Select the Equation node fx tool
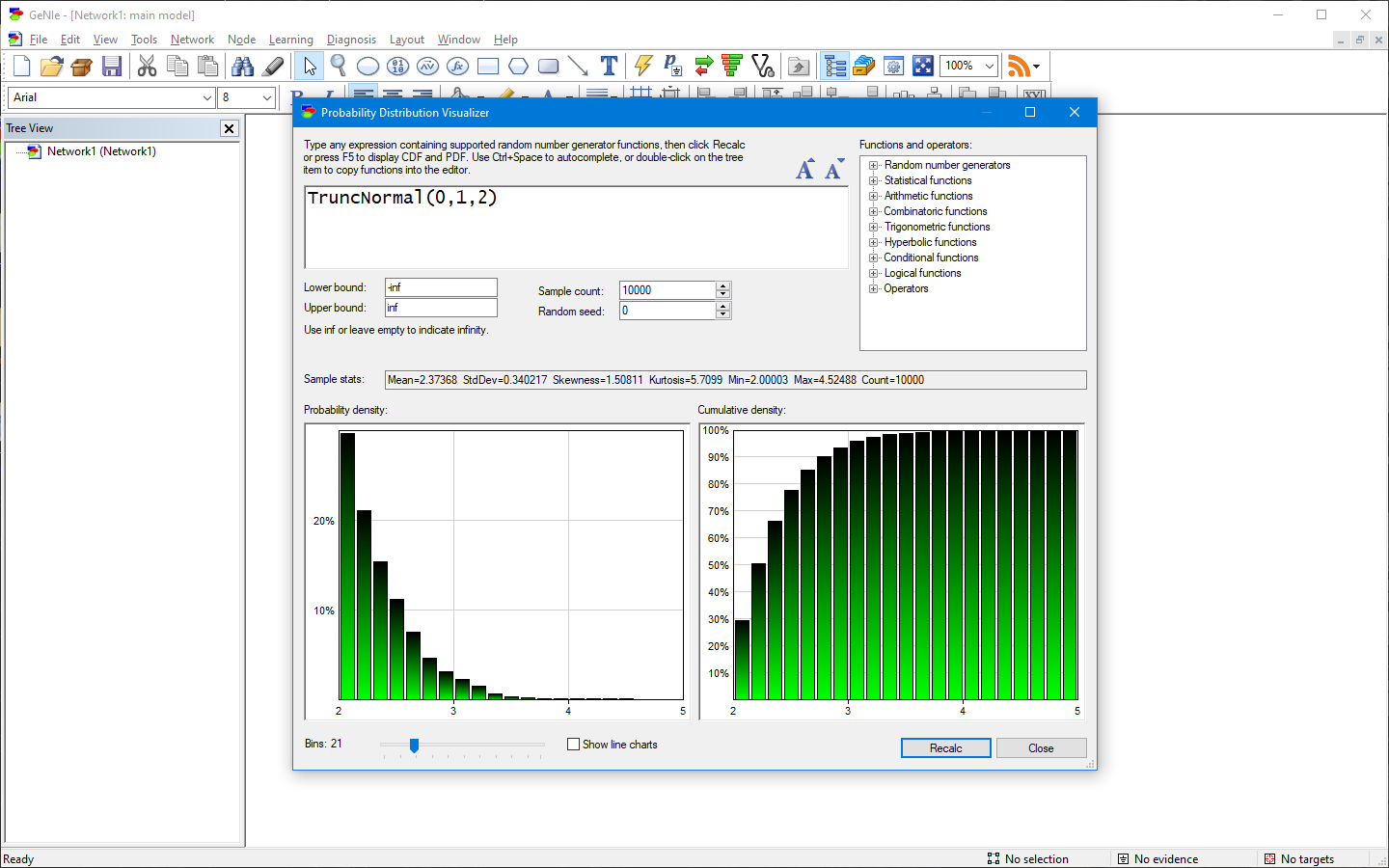This screenshot has height=868, width=1389. (458, 66)
